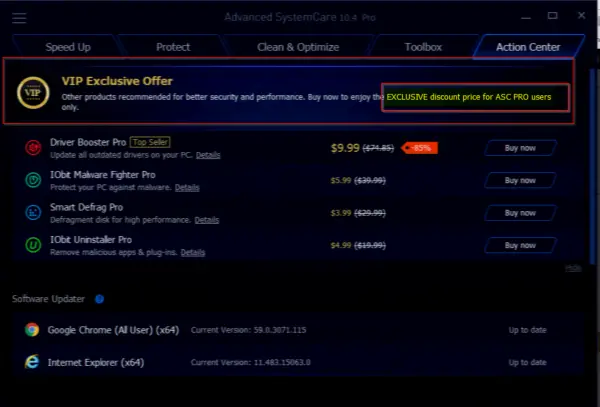Click the Software Updater heading
The width and height of the screenshot is (600, 407).
[x=48, y=299]
